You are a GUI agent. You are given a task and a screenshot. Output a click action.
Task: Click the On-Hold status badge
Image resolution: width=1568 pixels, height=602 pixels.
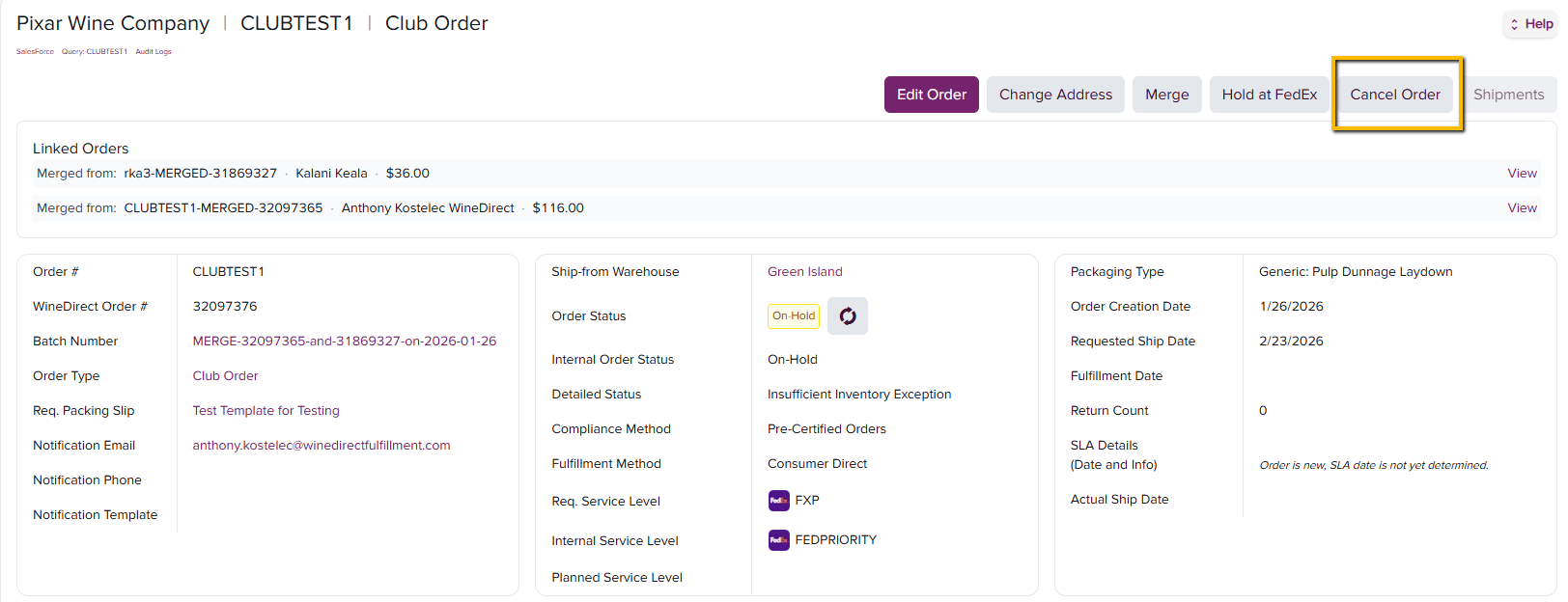click(x=794, y=316)
